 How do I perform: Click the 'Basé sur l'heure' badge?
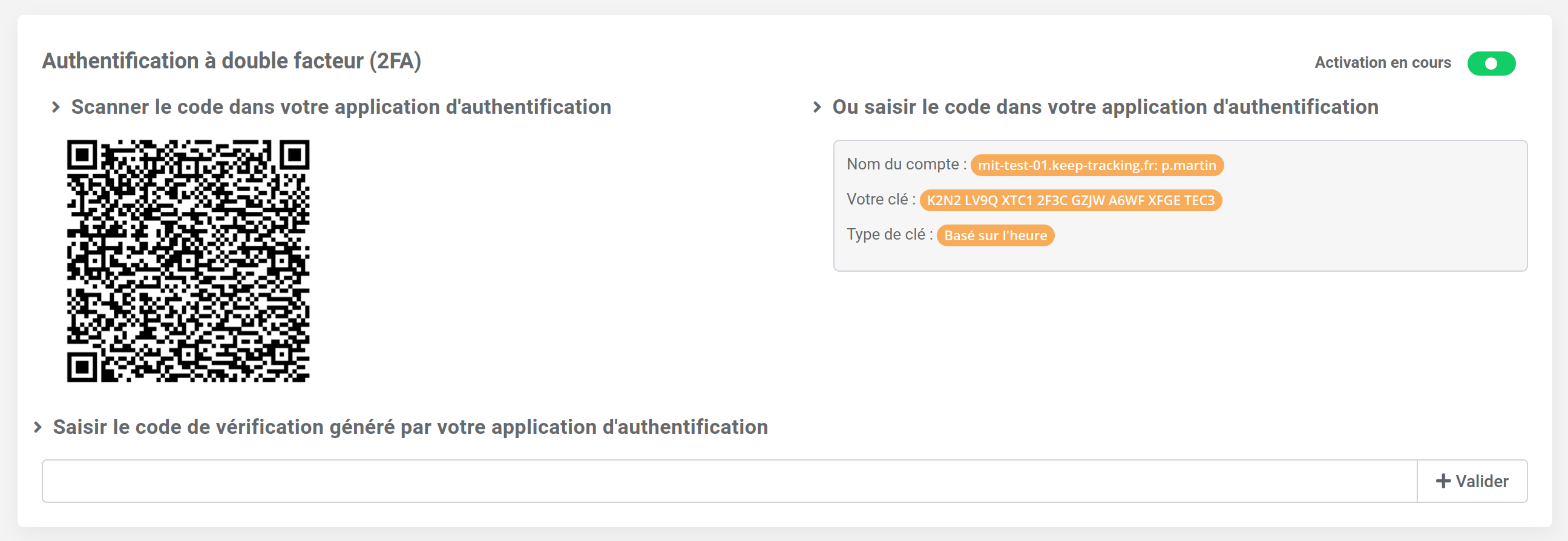[x=995, y=235]
